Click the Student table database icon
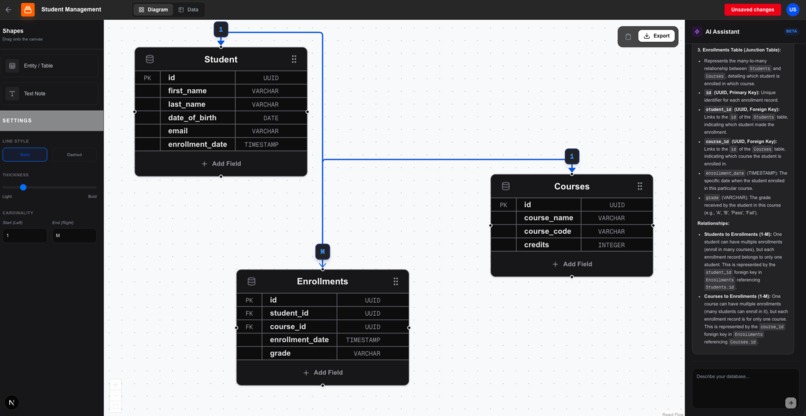This screenshot has width=806, height=416. click(150, 59)
